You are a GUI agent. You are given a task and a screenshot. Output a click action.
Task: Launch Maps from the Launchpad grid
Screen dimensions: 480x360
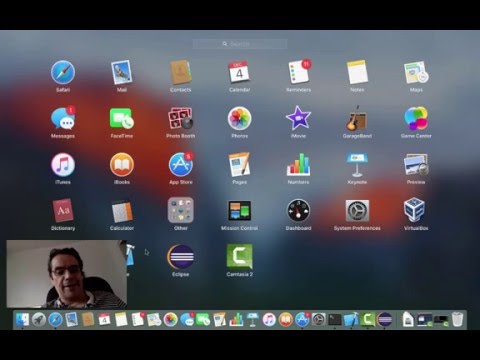click(416, 72)
